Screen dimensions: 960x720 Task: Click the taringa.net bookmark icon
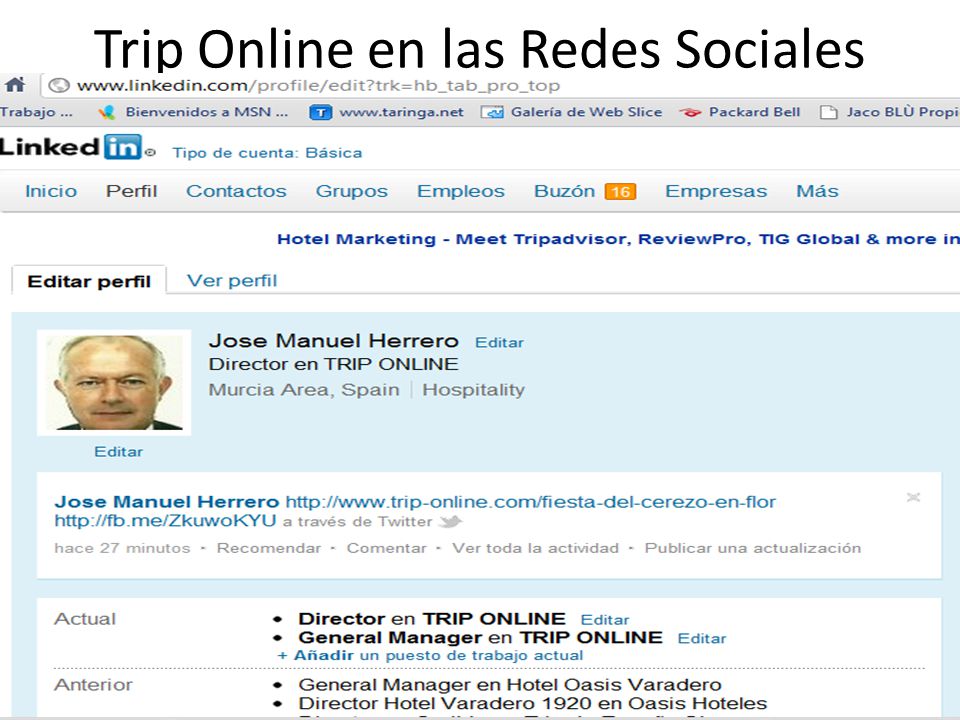click(320, 113)
